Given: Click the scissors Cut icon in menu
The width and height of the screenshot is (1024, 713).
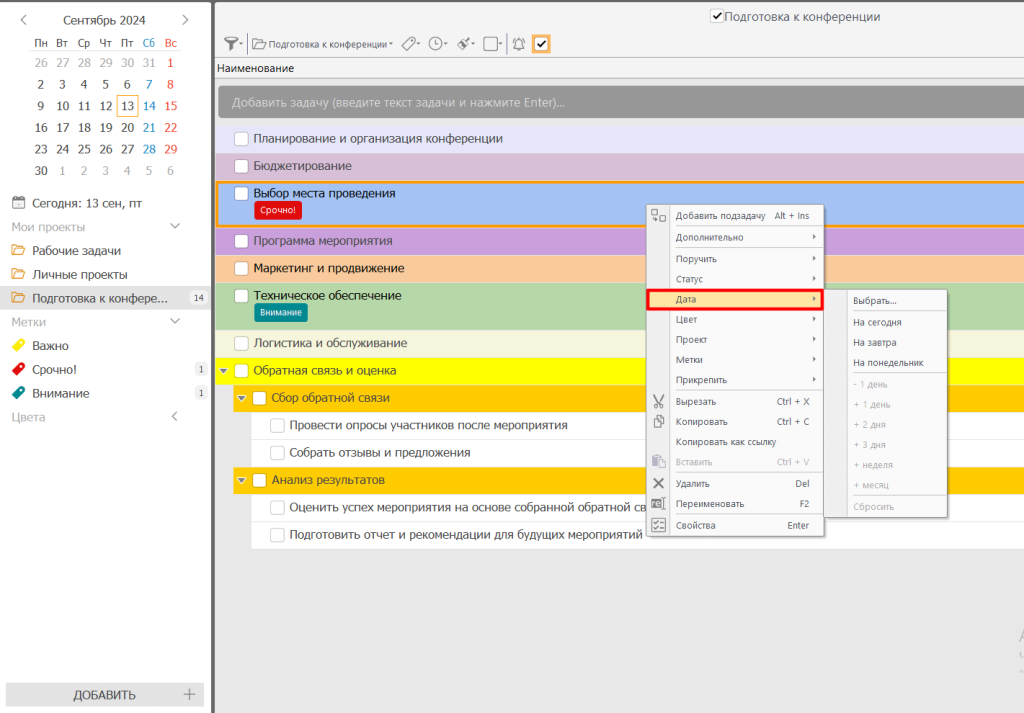Looking at the screenshot, I should 658,401.
